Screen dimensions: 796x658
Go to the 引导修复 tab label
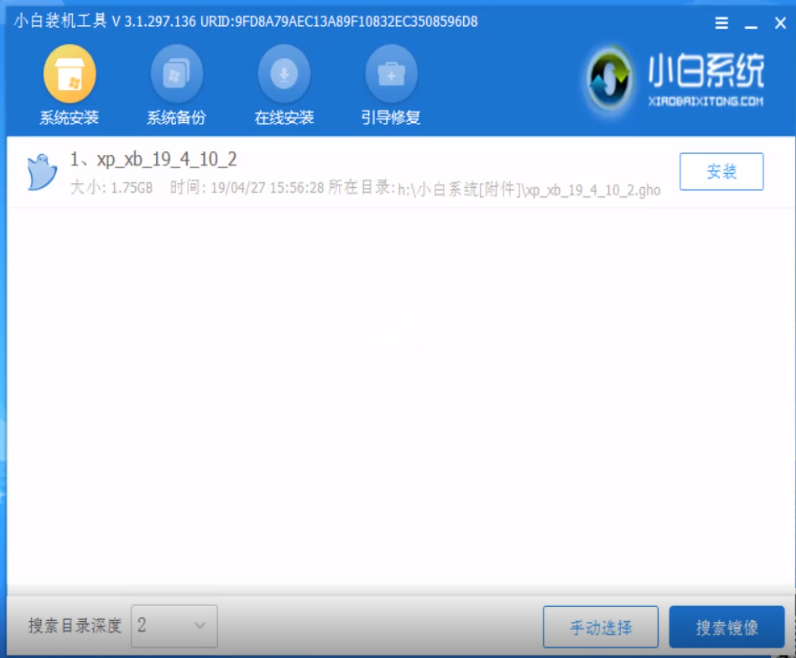pos(391,118)
